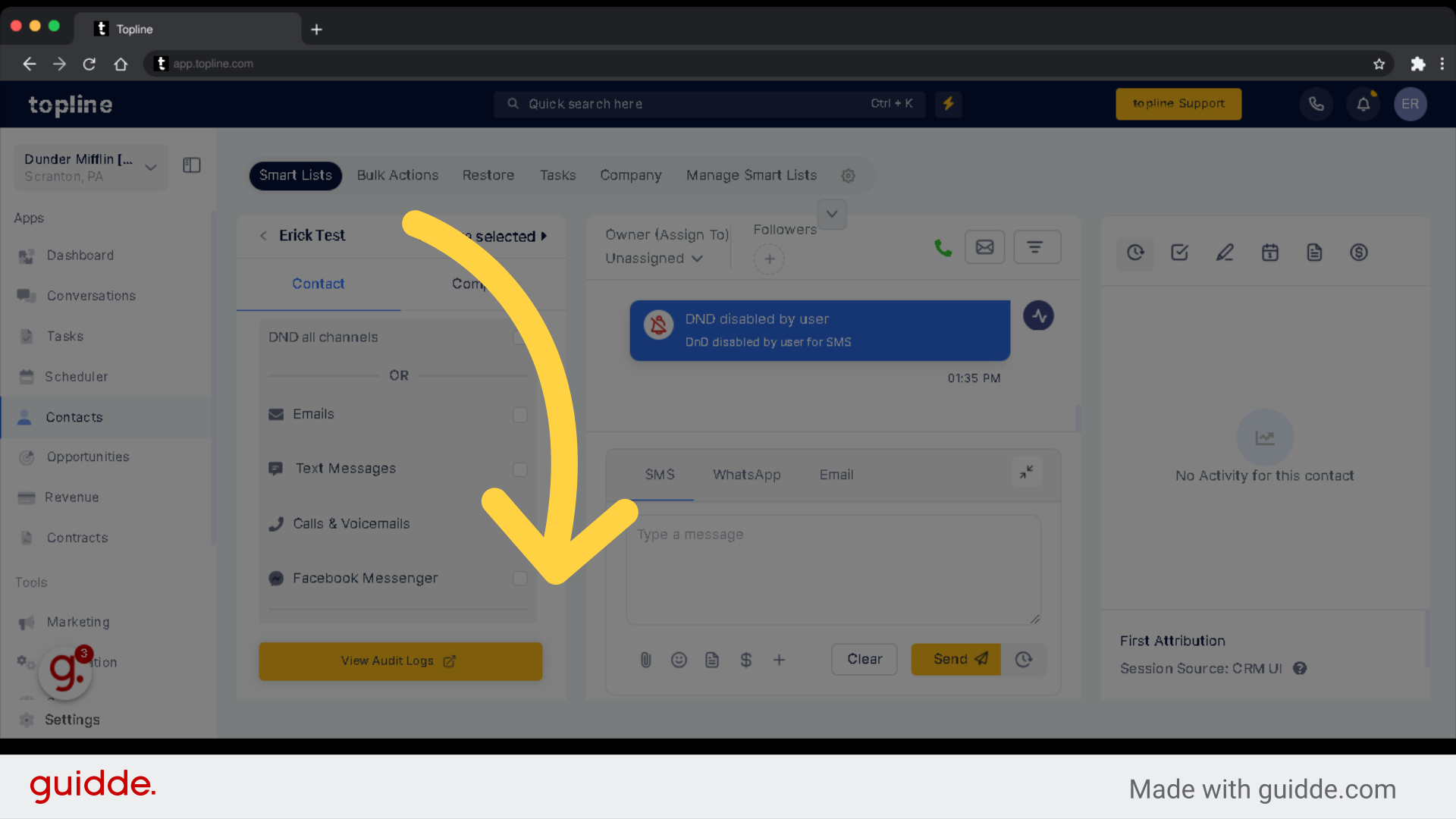Collapse the contact details panel chevron
Image resolution: width=1456 pixels, height=819 pixels.
[x=831, y=214]
